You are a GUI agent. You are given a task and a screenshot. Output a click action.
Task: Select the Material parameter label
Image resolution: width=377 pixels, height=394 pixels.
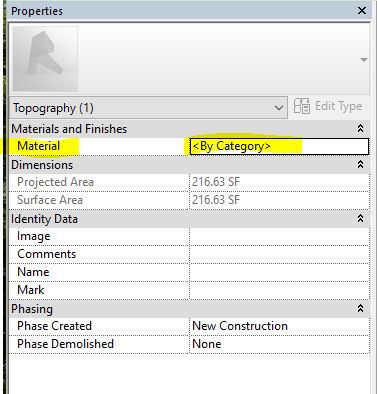point(39,146)
